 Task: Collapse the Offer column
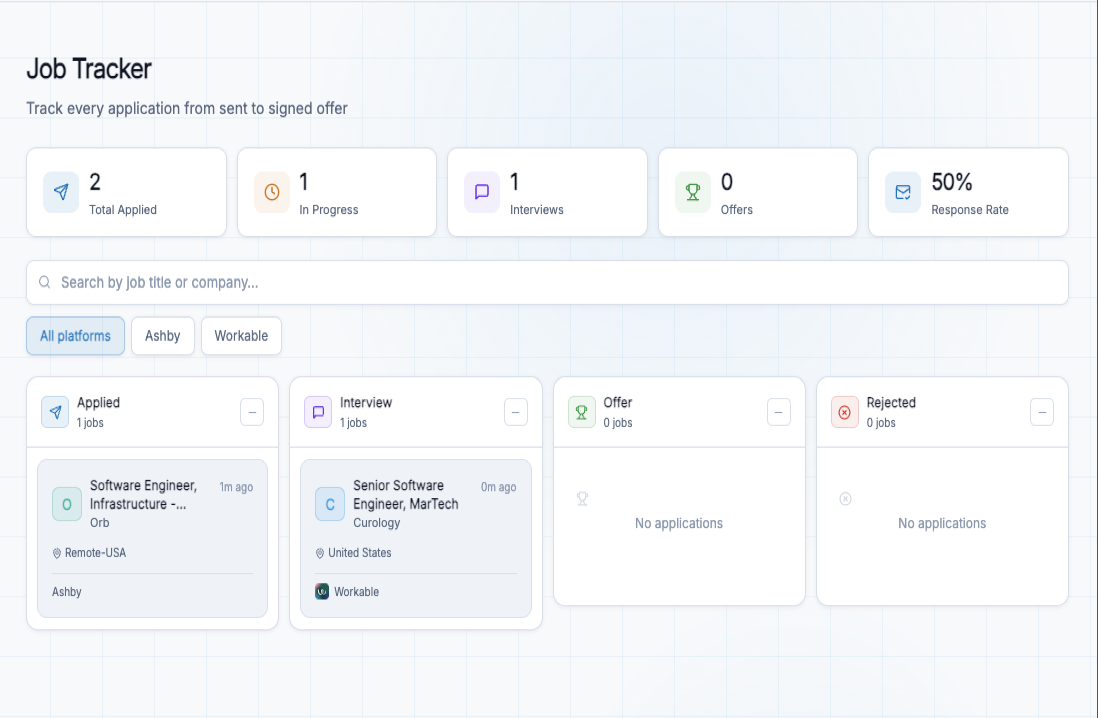click(779, 412)
